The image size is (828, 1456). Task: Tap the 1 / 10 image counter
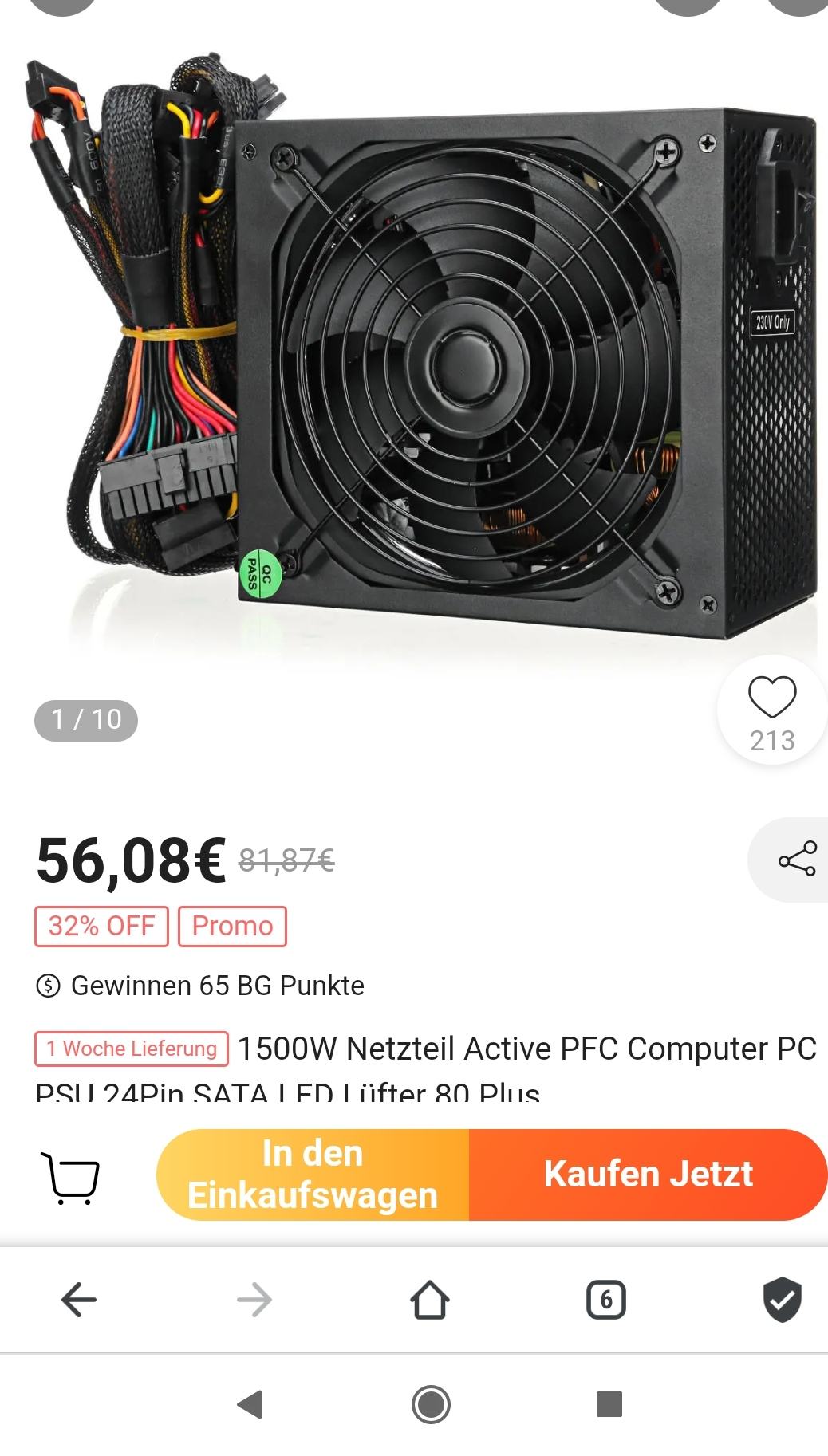(x=86, y=720)
